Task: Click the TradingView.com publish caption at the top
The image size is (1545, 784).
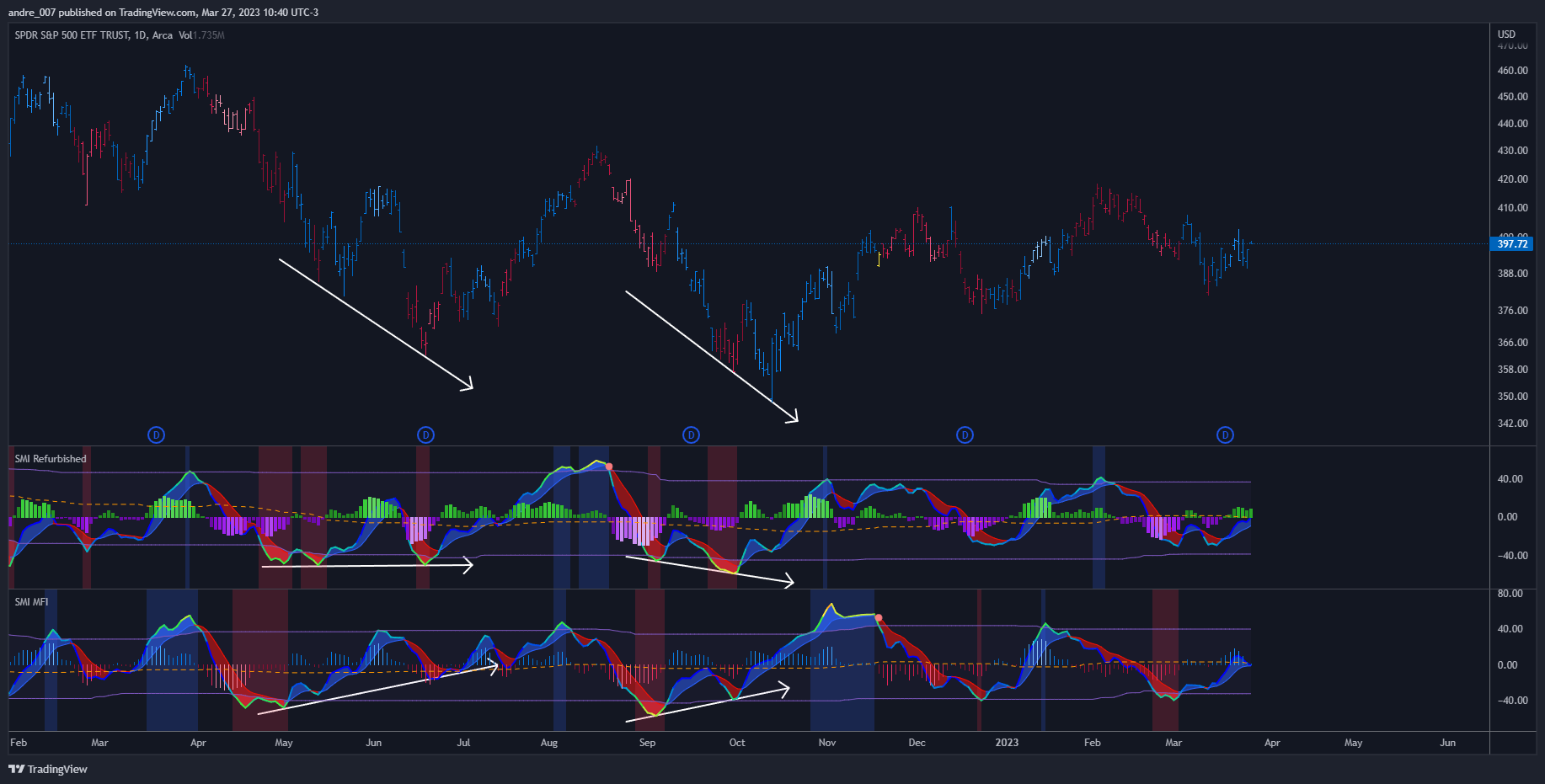Action: (163, 13)
